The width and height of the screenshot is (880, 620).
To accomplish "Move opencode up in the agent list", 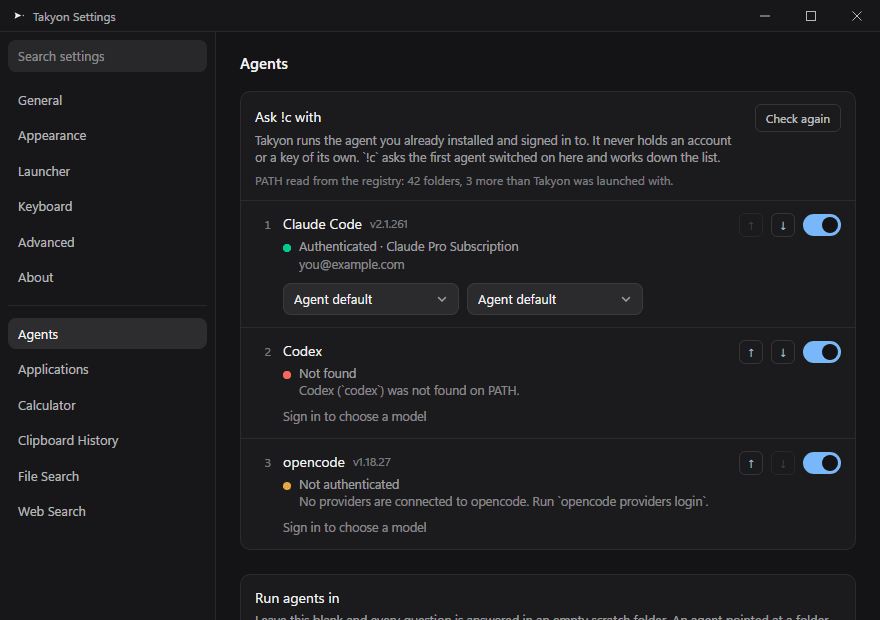I will coord(751,463).
